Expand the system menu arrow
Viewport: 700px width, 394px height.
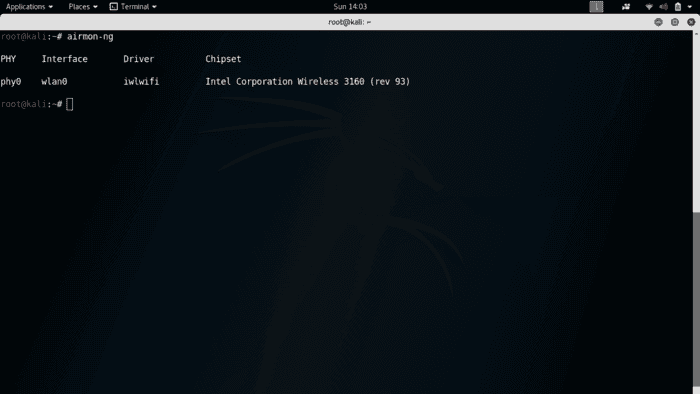(x=689, y=7)
